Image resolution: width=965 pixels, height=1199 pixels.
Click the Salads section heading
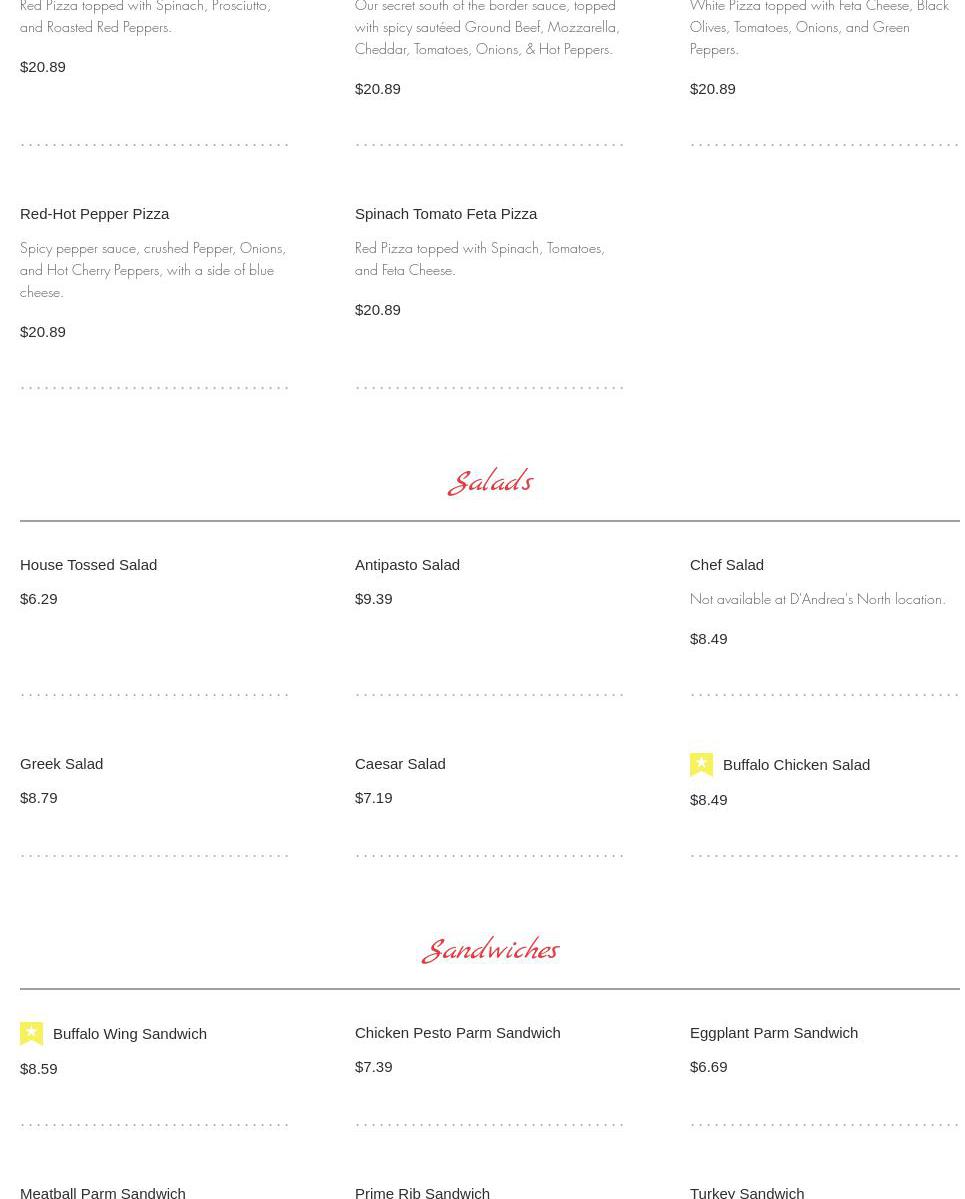pyautogui.click(x=490, y=482)
